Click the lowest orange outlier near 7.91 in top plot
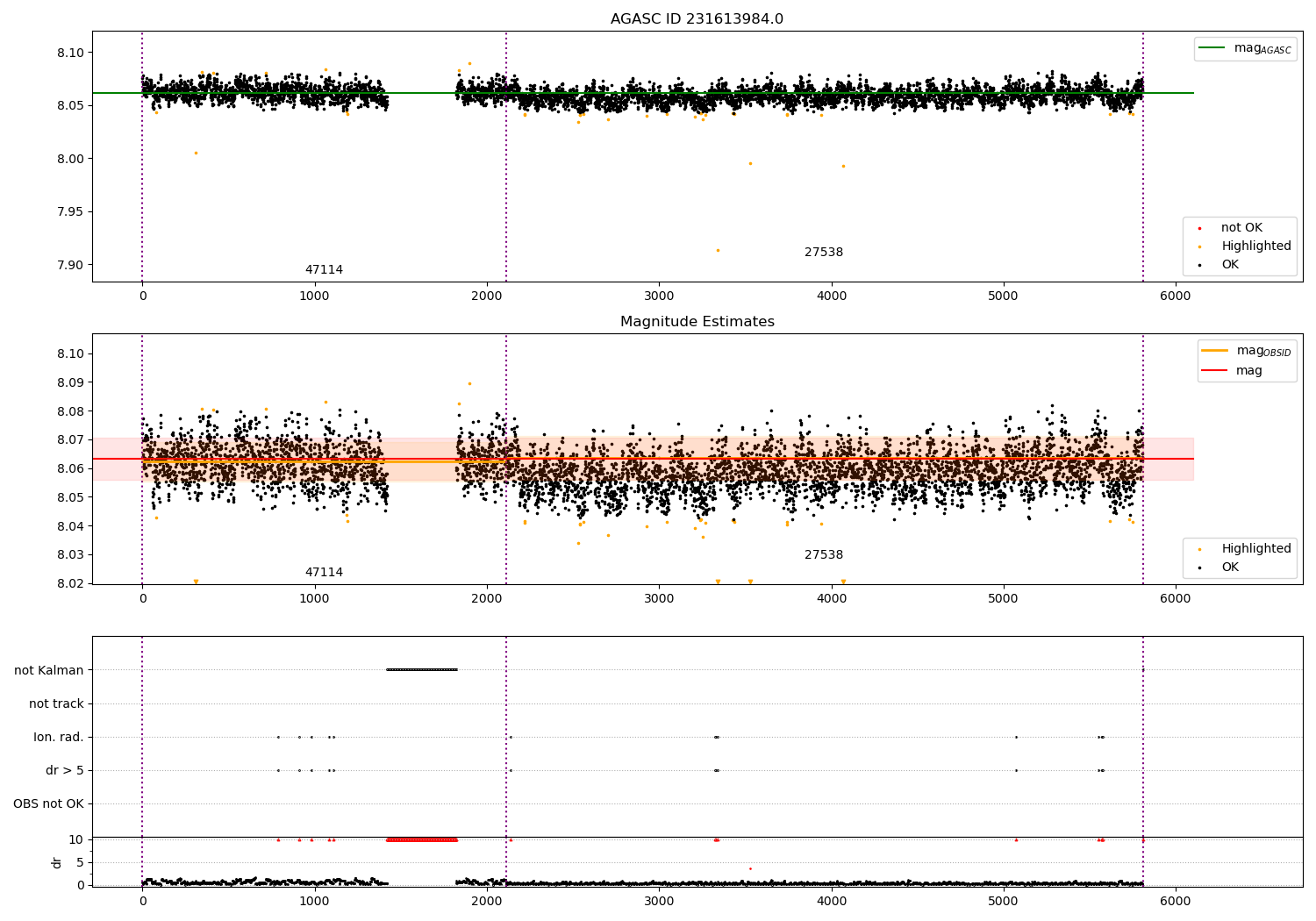The width and height of the screenshot is (1316, 921). point(718,251)
